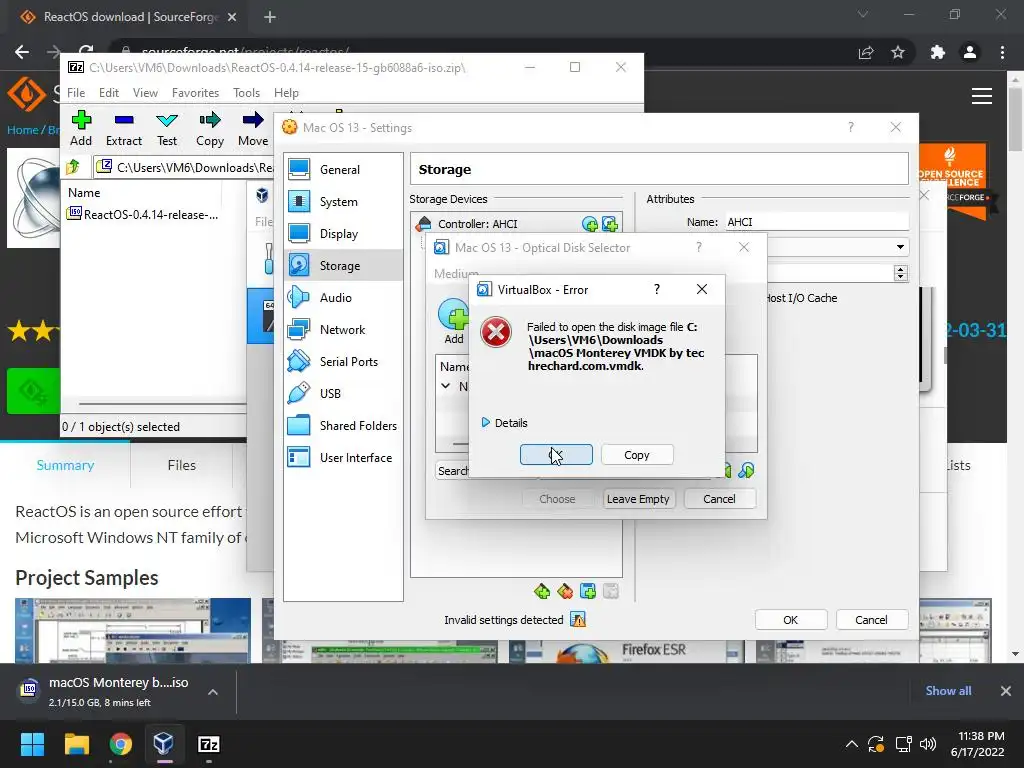Select Audio in the Settings sidebar
1024x768 pixels.
344,297
